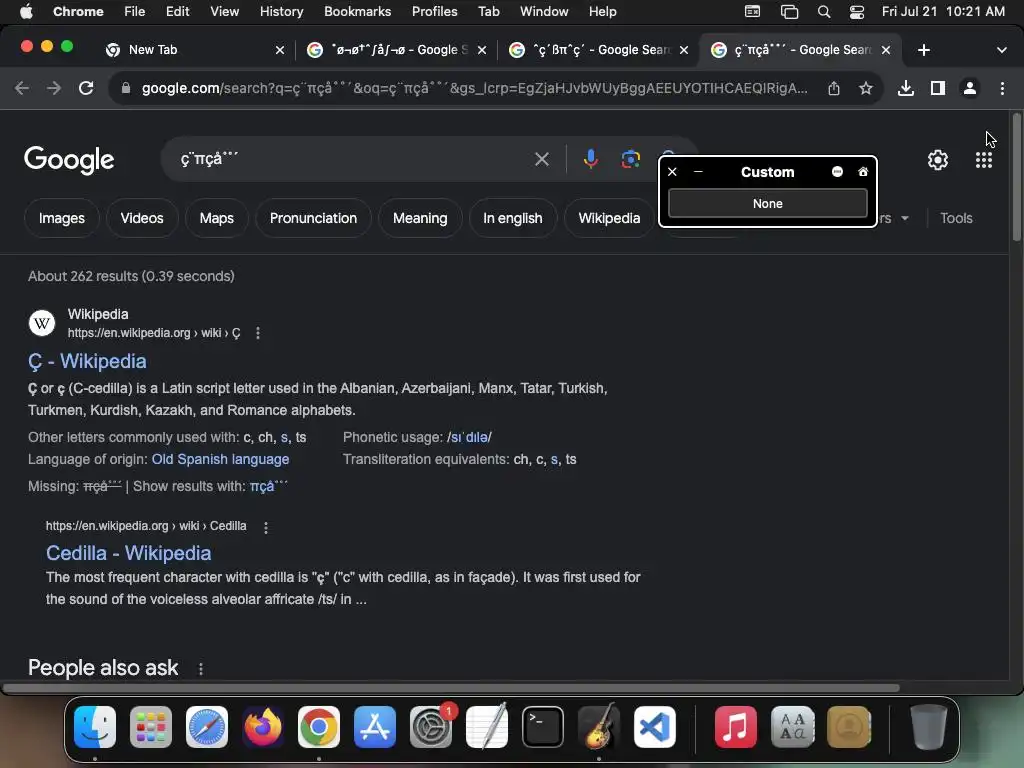Screen dimensions: 1024x768
Task: Open System Settings from the dock
Action: pos(431,727)
